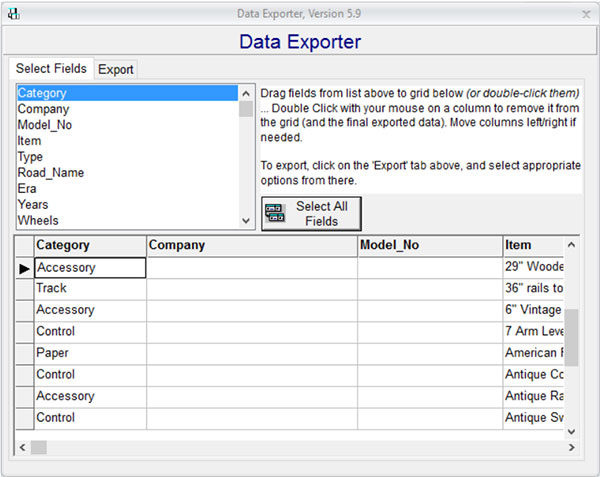Click the grid vertical scroll up arrow

[571, 245]
